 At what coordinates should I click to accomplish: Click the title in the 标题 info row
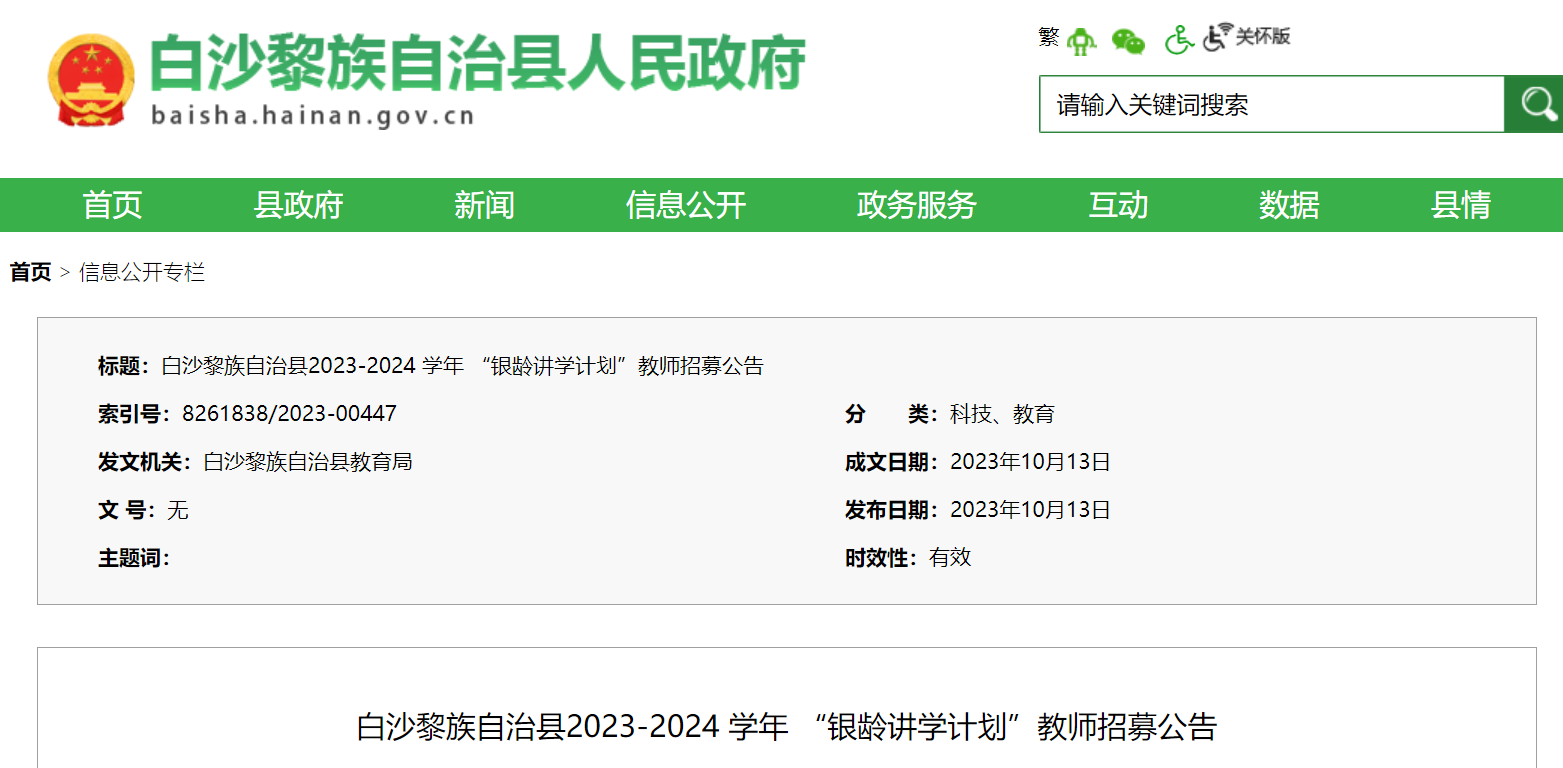click(462, 365)
